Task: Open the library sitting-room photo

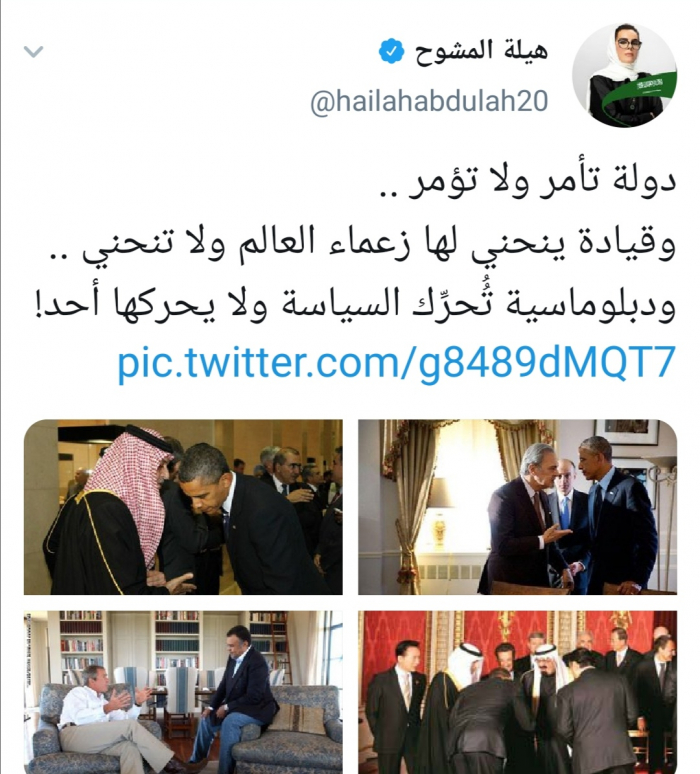Action: (183, 692)
